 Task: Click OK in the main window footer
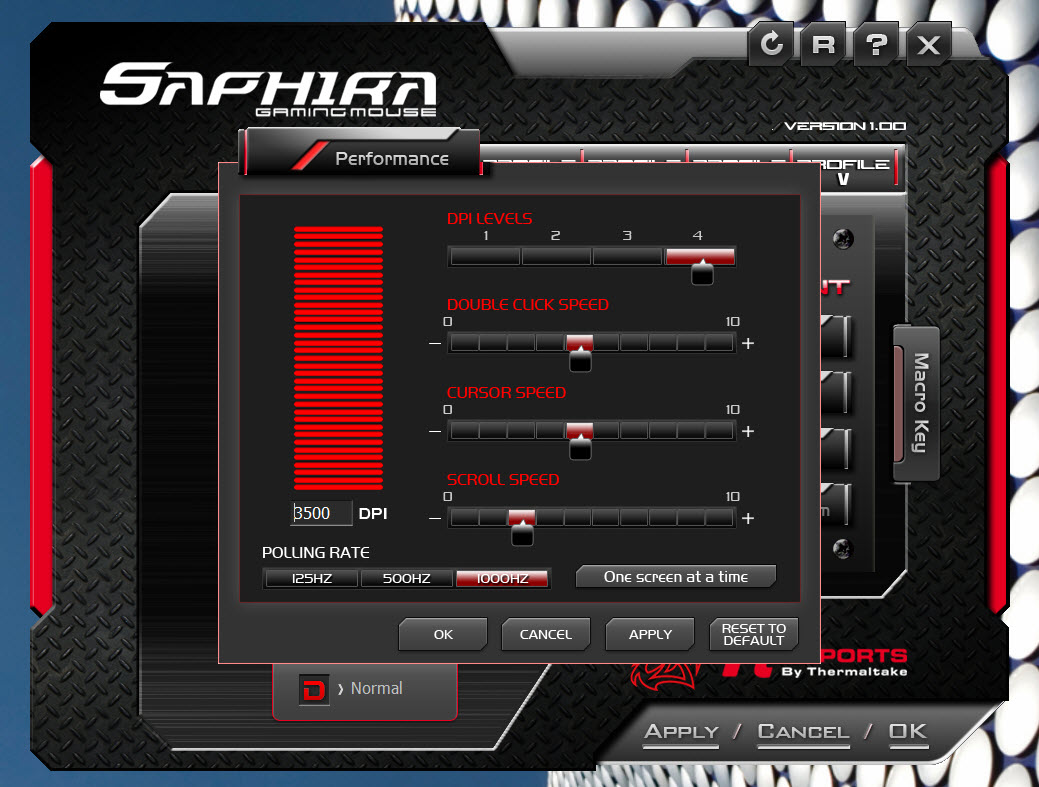(x=908, y=732)
